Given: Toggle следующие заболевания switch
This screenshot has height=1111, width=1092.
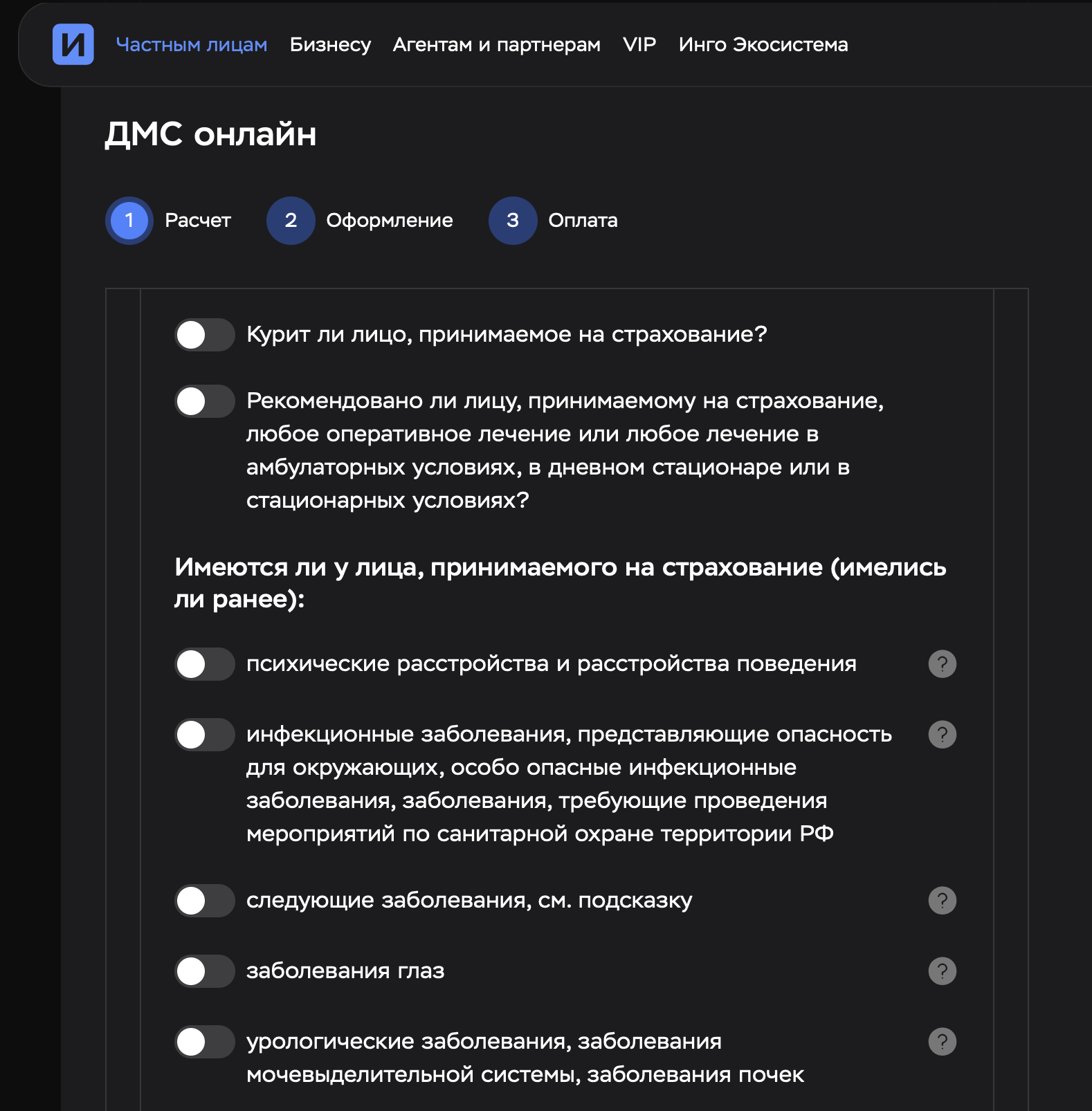Looking at the screenshot, I should (x=205, y=901).
